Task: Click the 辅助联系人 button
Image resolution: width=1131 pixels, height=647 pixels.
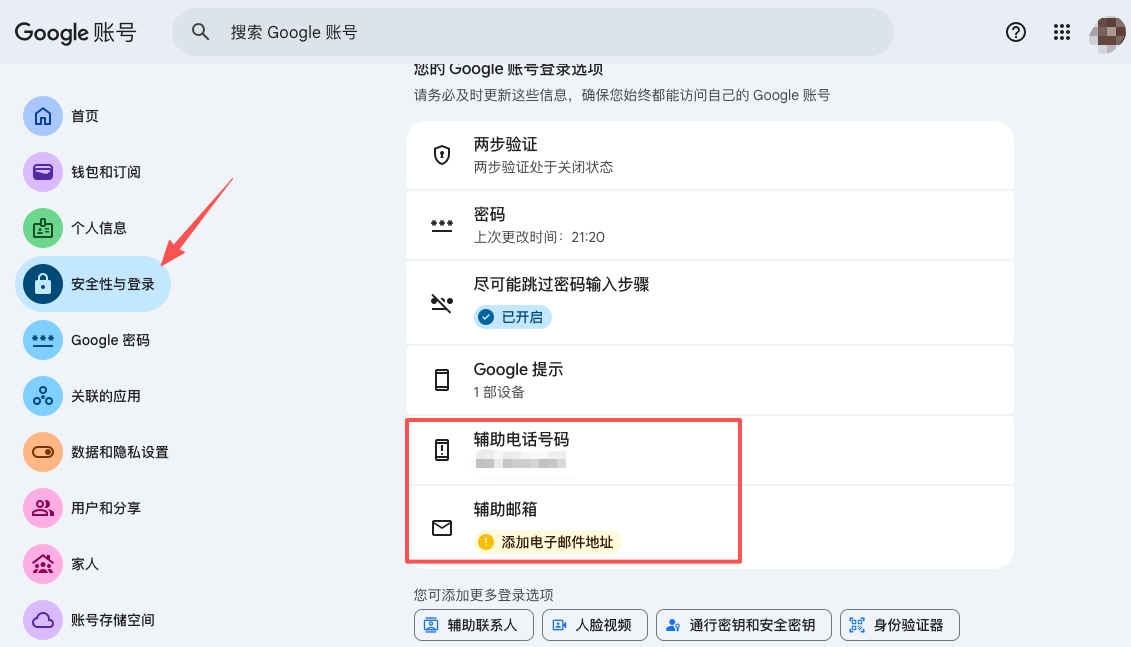Action: click(474, 625)
